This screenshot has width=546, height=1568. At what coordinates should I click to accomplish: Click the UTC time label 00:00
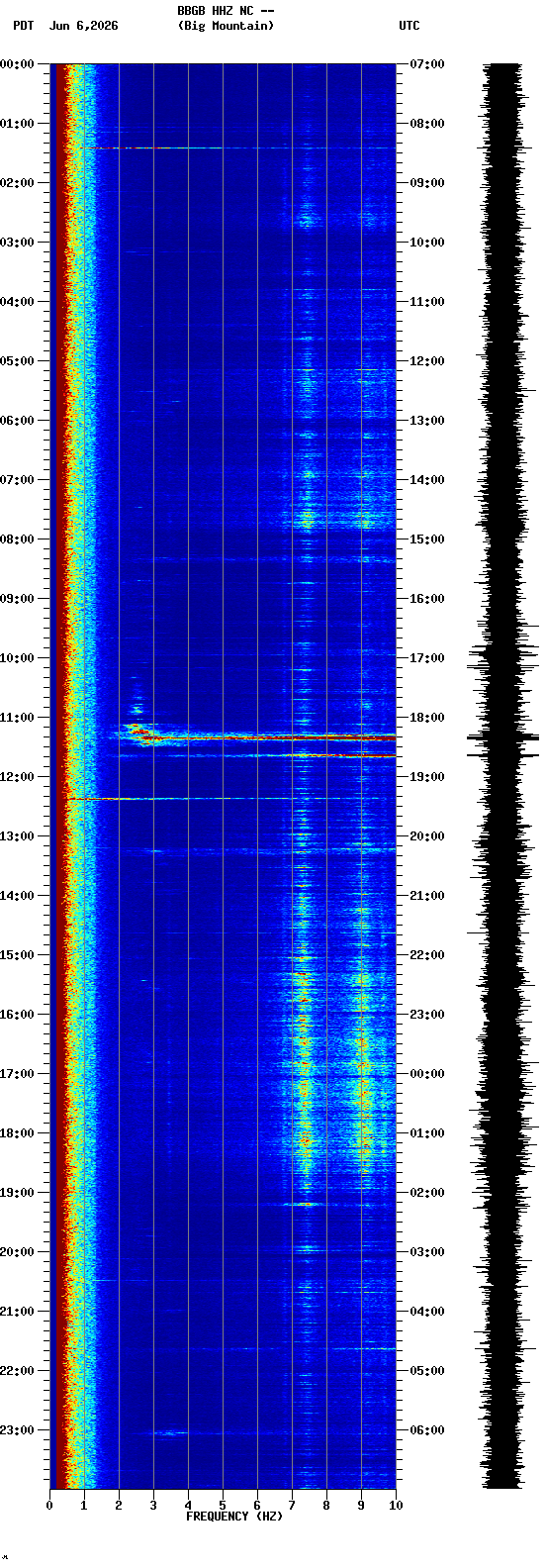pos(427,1074)
